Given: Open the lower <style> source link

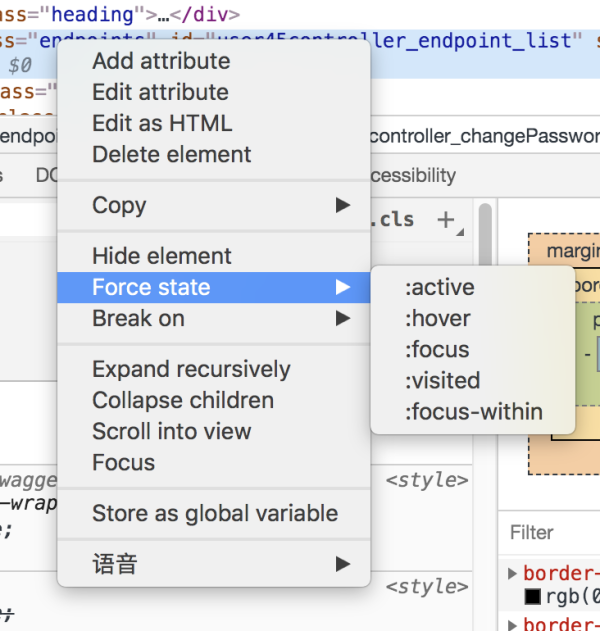Looking at the screenshot, I should (x=427, y=586).
